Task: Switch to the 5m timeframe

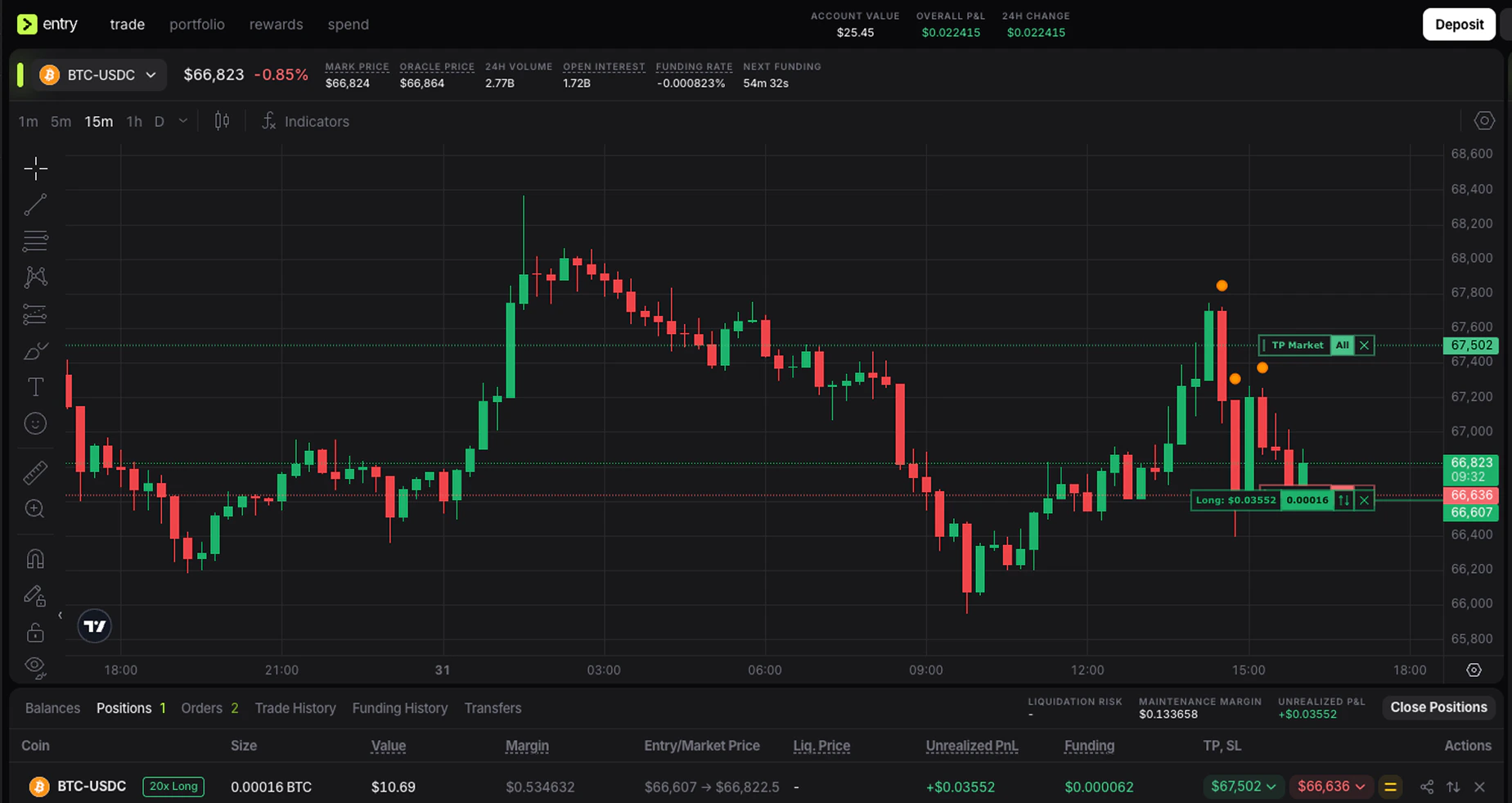Action: coord(61,121)
